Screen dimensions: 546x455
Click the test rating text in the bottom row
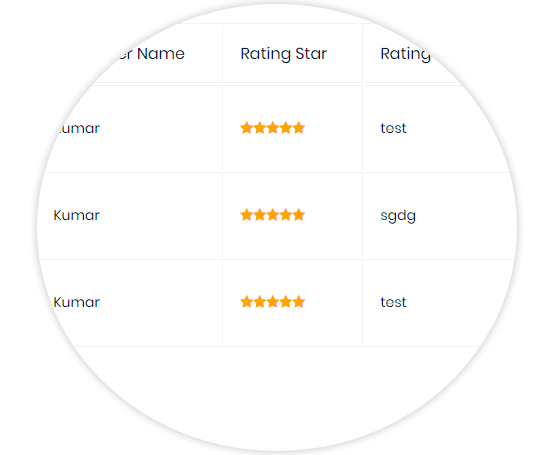tap(393, 302)
